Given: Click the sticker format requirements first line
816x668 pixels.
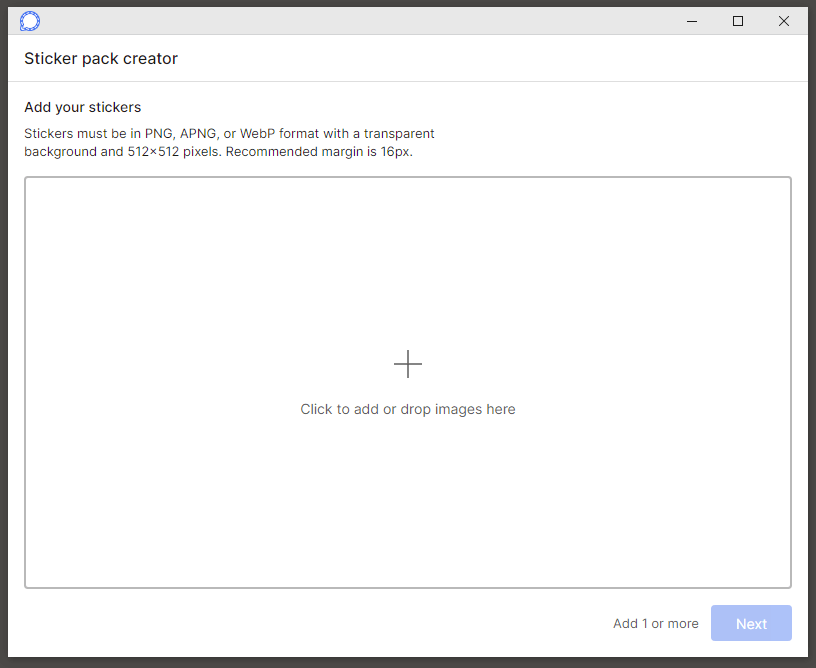Looking at the screenshot, I should click(x=229, y=133).
